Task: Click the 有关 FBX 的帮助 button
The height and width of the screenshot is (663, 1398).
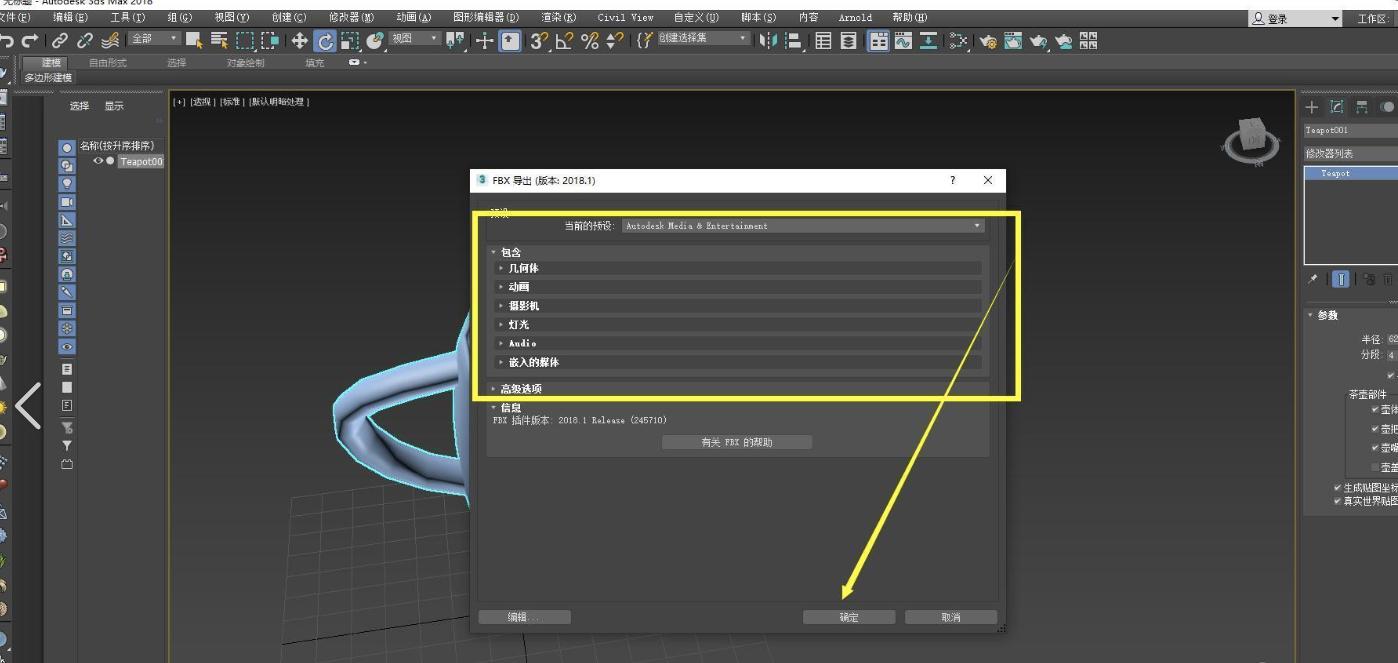Action: (x=736, y=442)
